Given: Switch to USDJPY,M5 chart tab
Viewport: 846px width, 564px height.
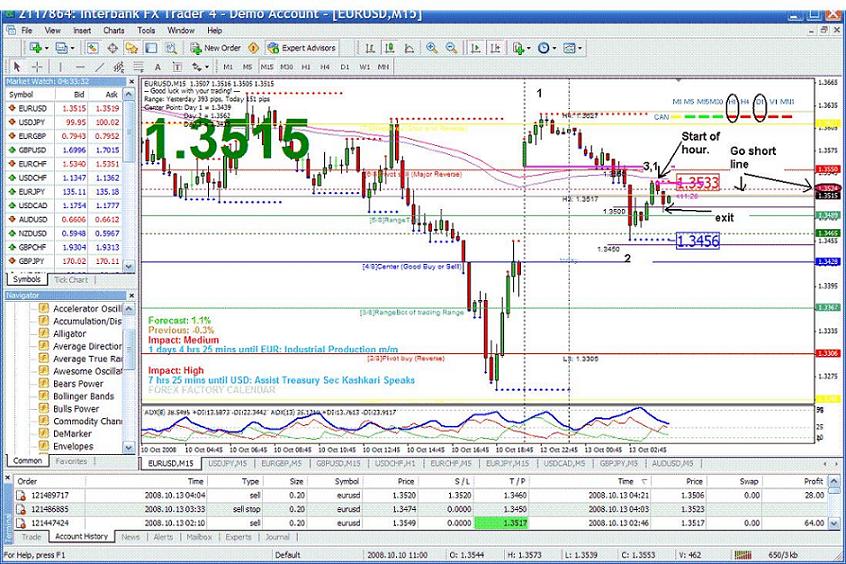Looking at the screenshot, I should click(228, 464).
